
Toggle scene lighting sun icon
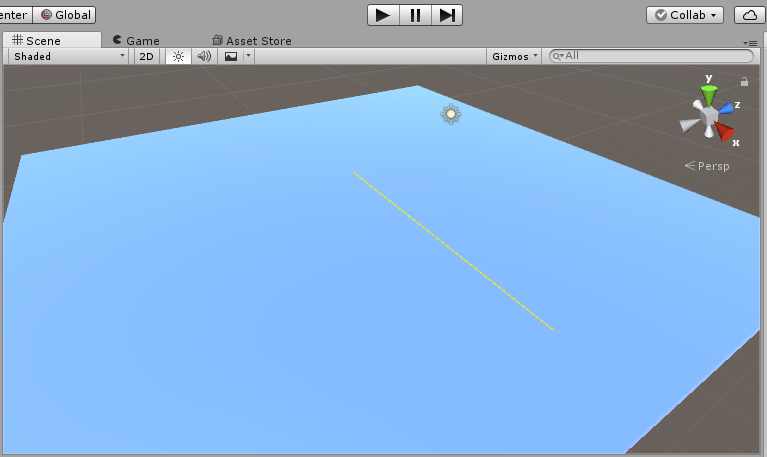click(179, 56)
